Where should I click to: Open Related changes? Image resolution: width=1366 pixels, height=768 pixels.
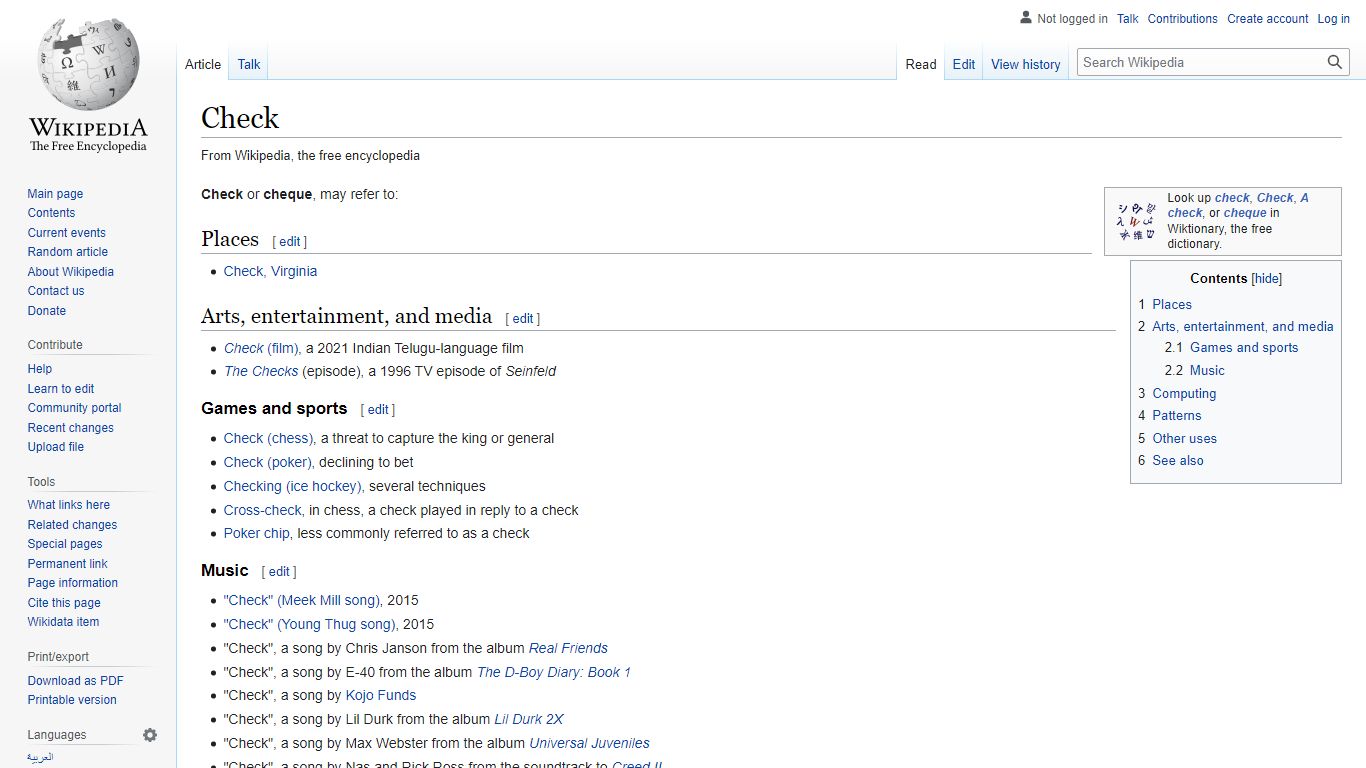tap(72, 525)
